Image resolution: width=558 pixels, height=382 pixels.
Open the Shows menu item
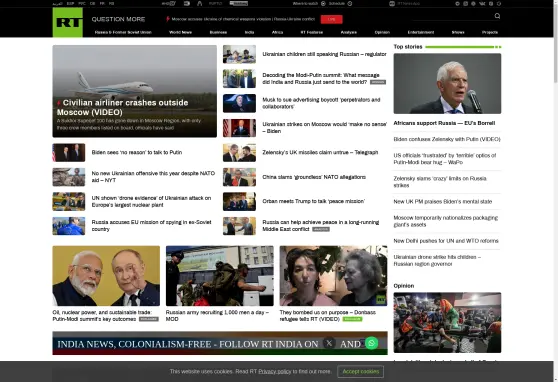(458, 32)
